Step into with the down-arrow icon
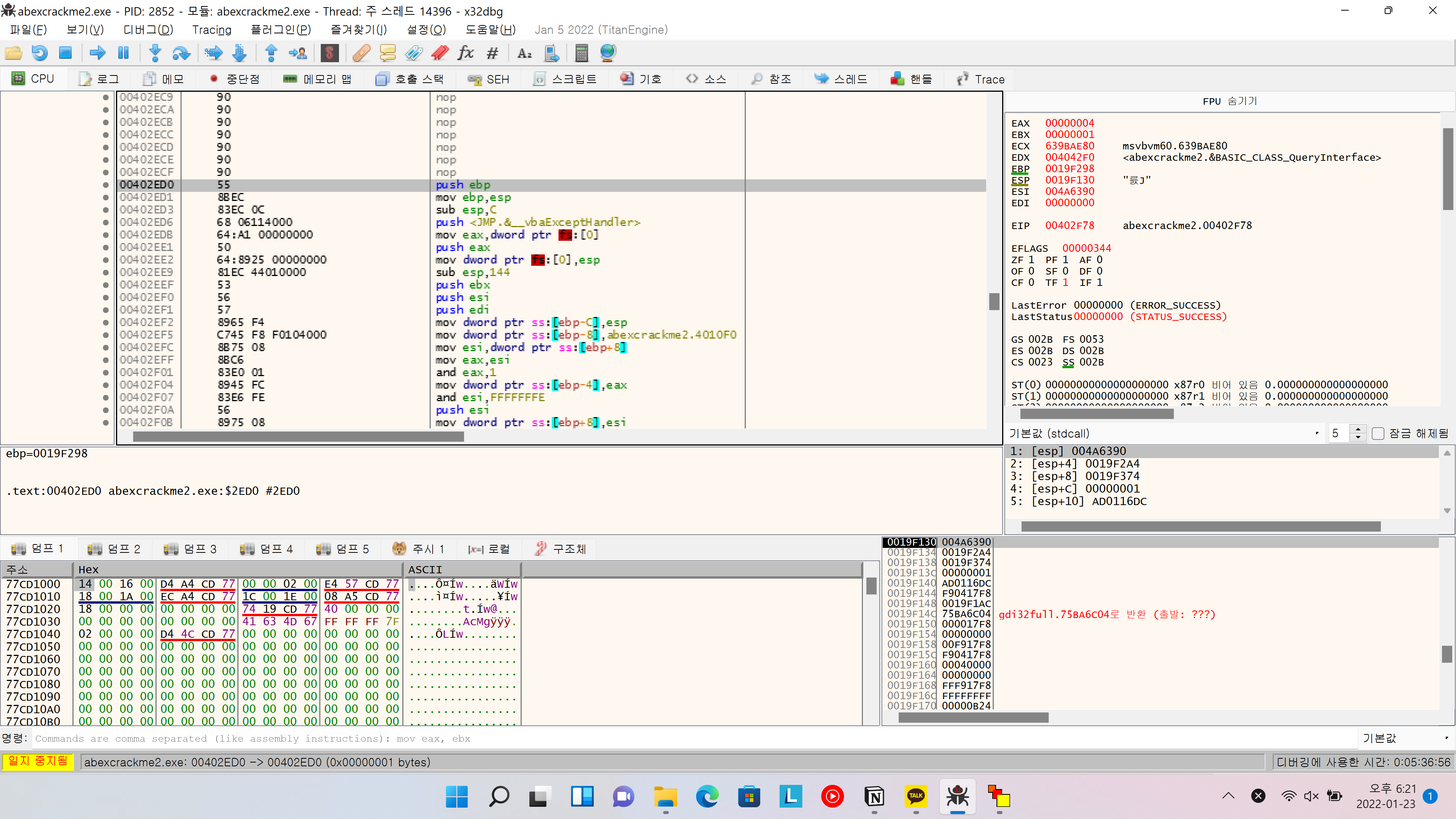Viewport: 1456px width, 819px height. [x=155, y=53]
